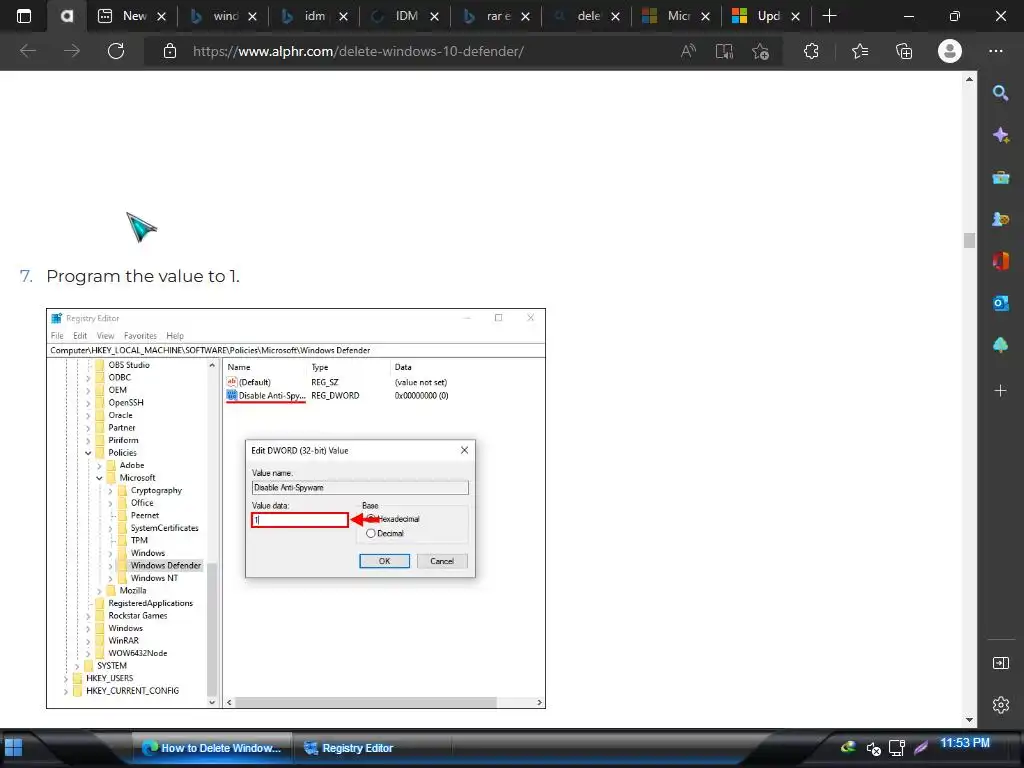Close the uppercase 'IDM' tab

[x=434, y=16]
